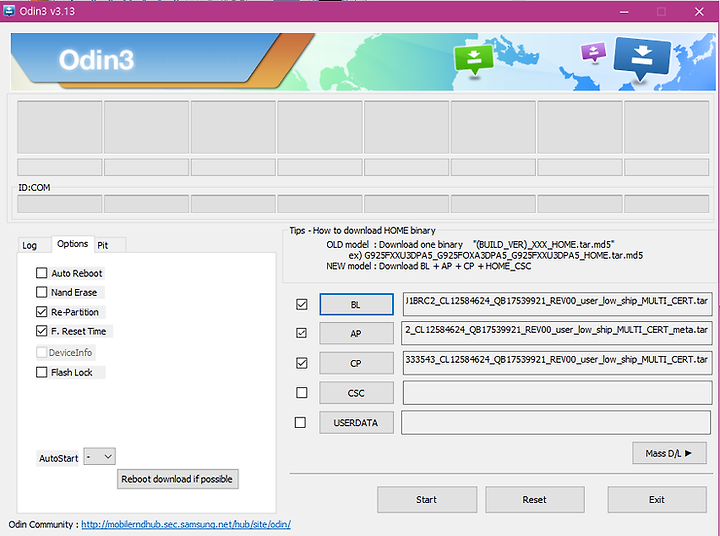Click the CSC file browse button
Image resolution: width=720 pixels, height=536 pixels.
[356, 393]
